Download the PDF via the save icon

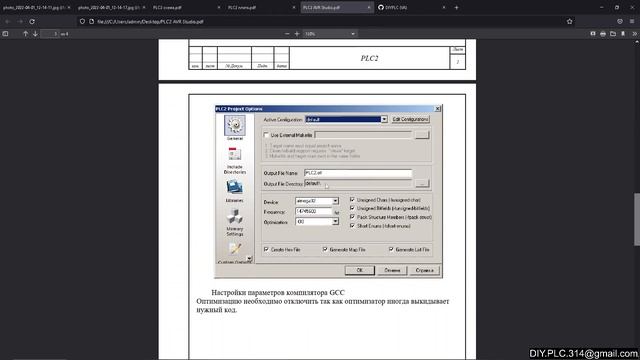point(623,34)
